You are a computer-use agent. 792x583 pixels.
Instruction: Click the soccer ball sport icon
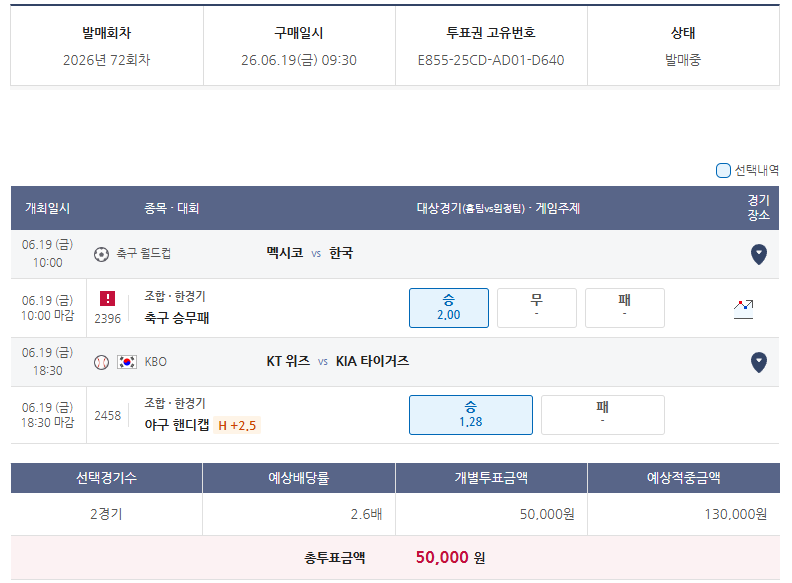point(102,254)
